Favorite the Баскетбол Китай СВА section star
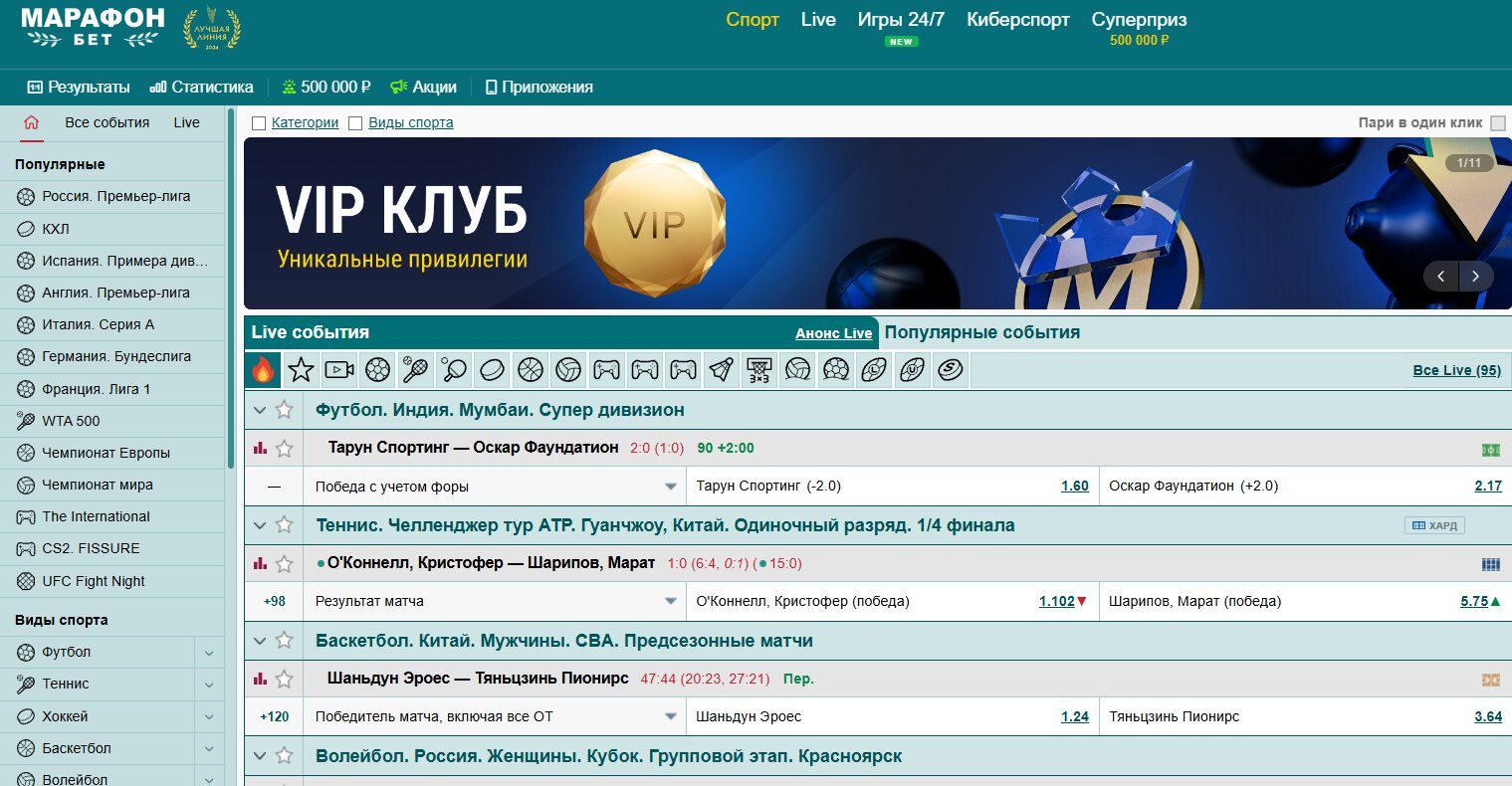Image resolution: width=1512 pixels, height=786 pixels. (x=284, y=640)
